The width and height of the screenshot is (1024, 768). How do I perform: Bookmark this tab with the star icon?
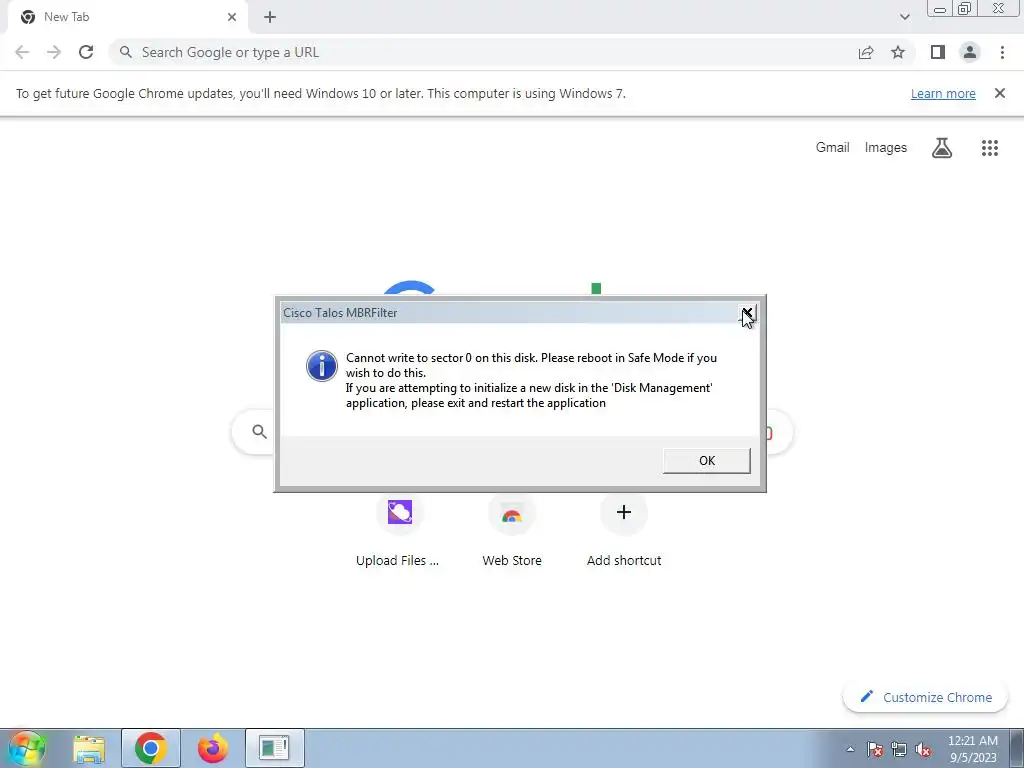pyautogui.click(x=898, y=52)
